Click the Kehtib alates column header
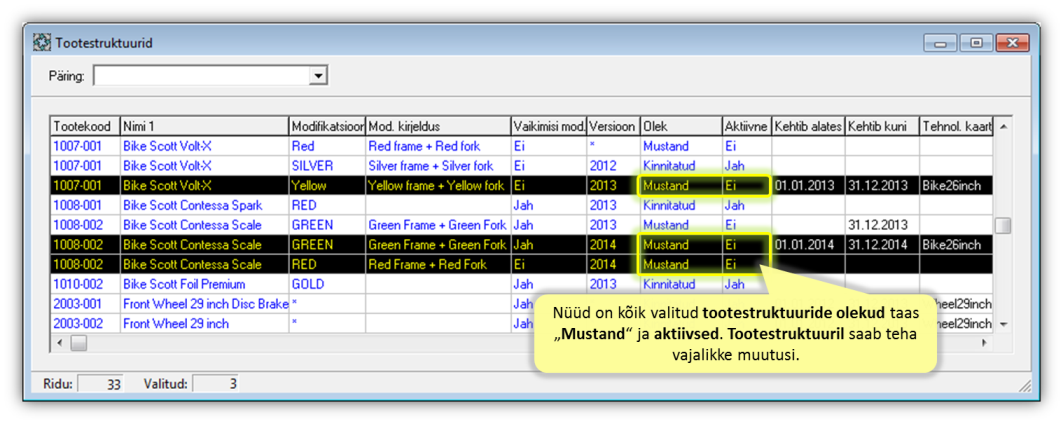Screen dimensions: 1063x424 (x=809, y=127)
